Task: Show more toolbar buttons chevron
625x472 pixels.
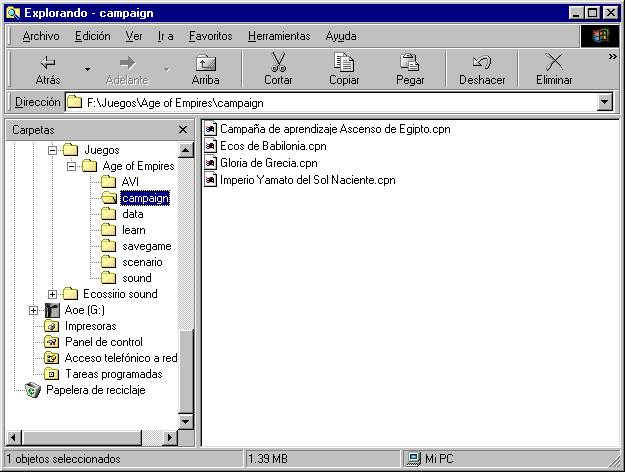Action: click(613, 57)
